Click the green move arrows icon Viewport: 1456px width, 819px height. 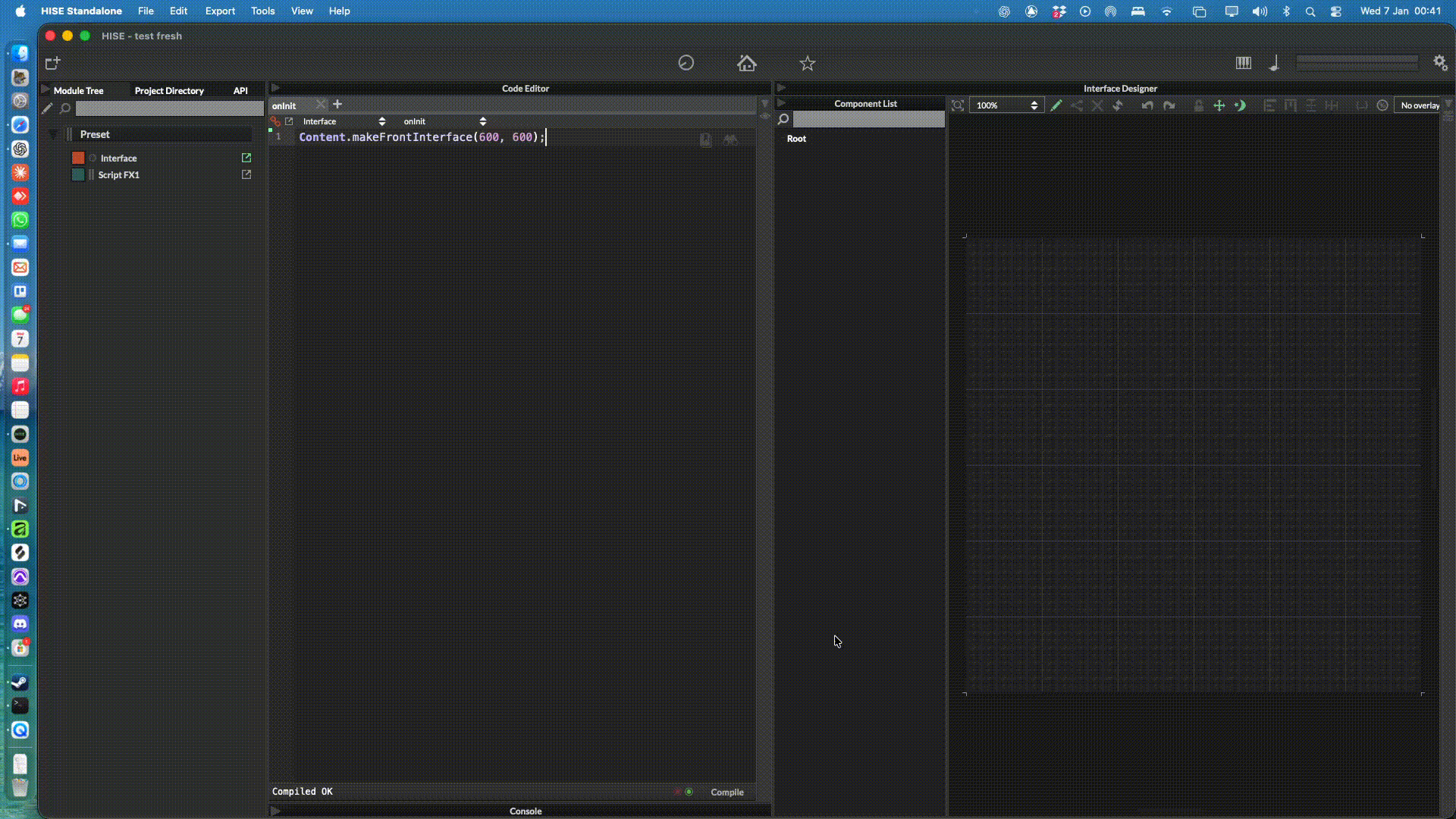point(1219,105)
